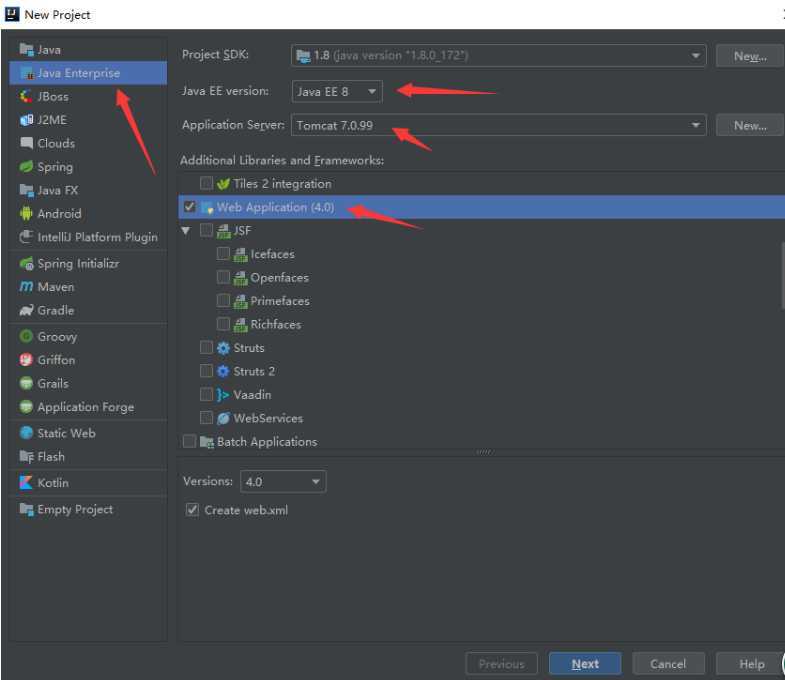The height and width of the screenshot is (680, 785).
Task: Tick the Struts checkbox
Action: tap(206, 347)
